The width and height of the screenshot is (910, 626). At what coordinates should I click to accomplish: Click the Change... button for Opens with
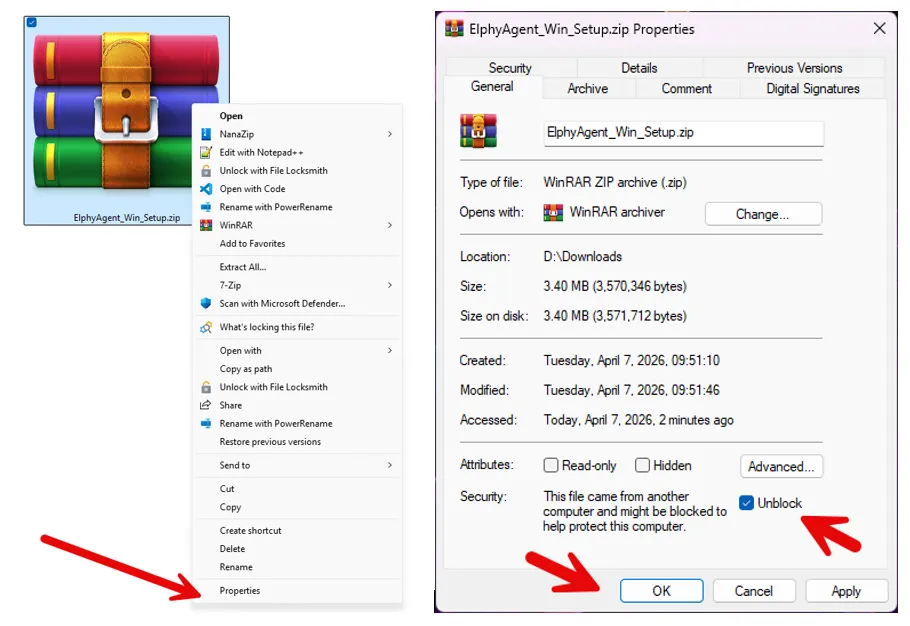pos(763,214)
